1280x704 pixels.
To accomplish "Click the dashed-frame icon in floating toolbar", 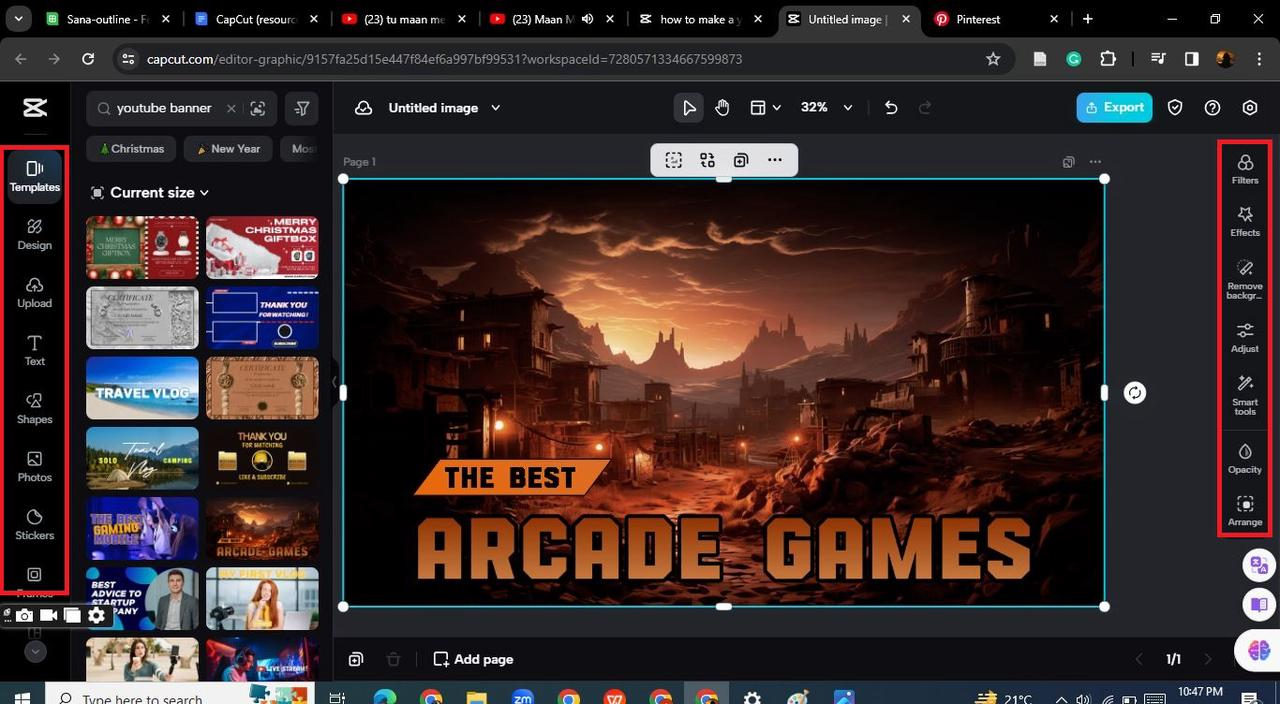I will pyautogui.click(x=673, y=160).
